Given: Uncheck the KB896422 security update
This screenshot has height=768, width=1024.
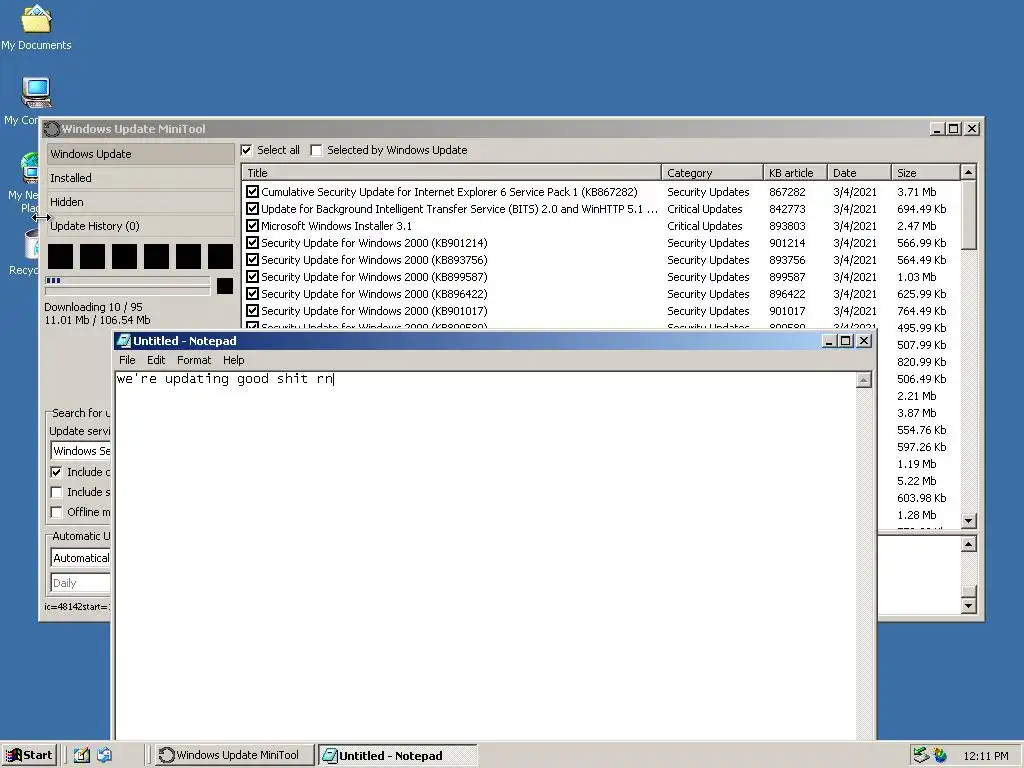Looking at the screenshot, I should [x=252, y=294].
